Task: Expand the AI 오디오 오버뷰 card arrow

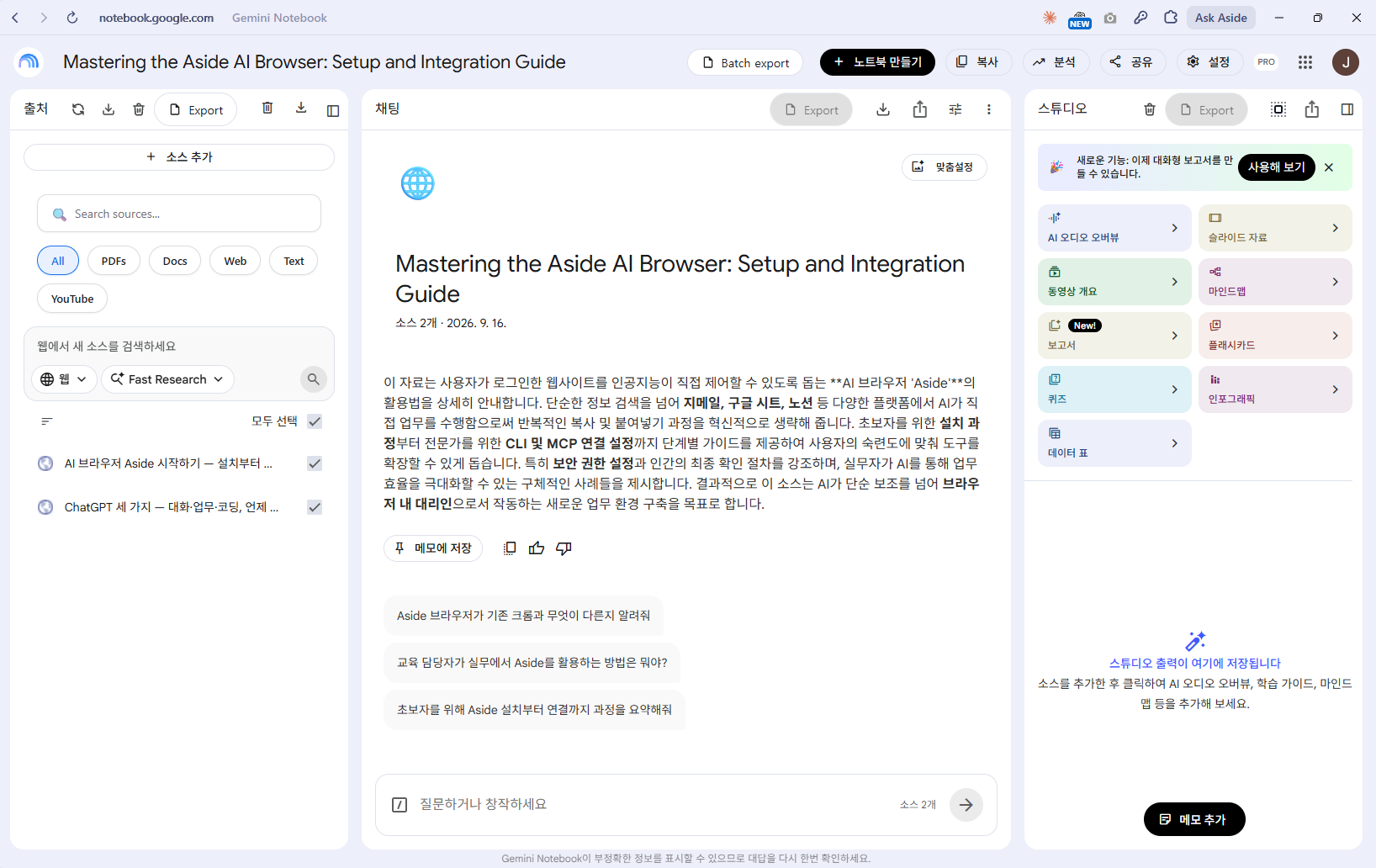Action: click(x=1175, y=228)
